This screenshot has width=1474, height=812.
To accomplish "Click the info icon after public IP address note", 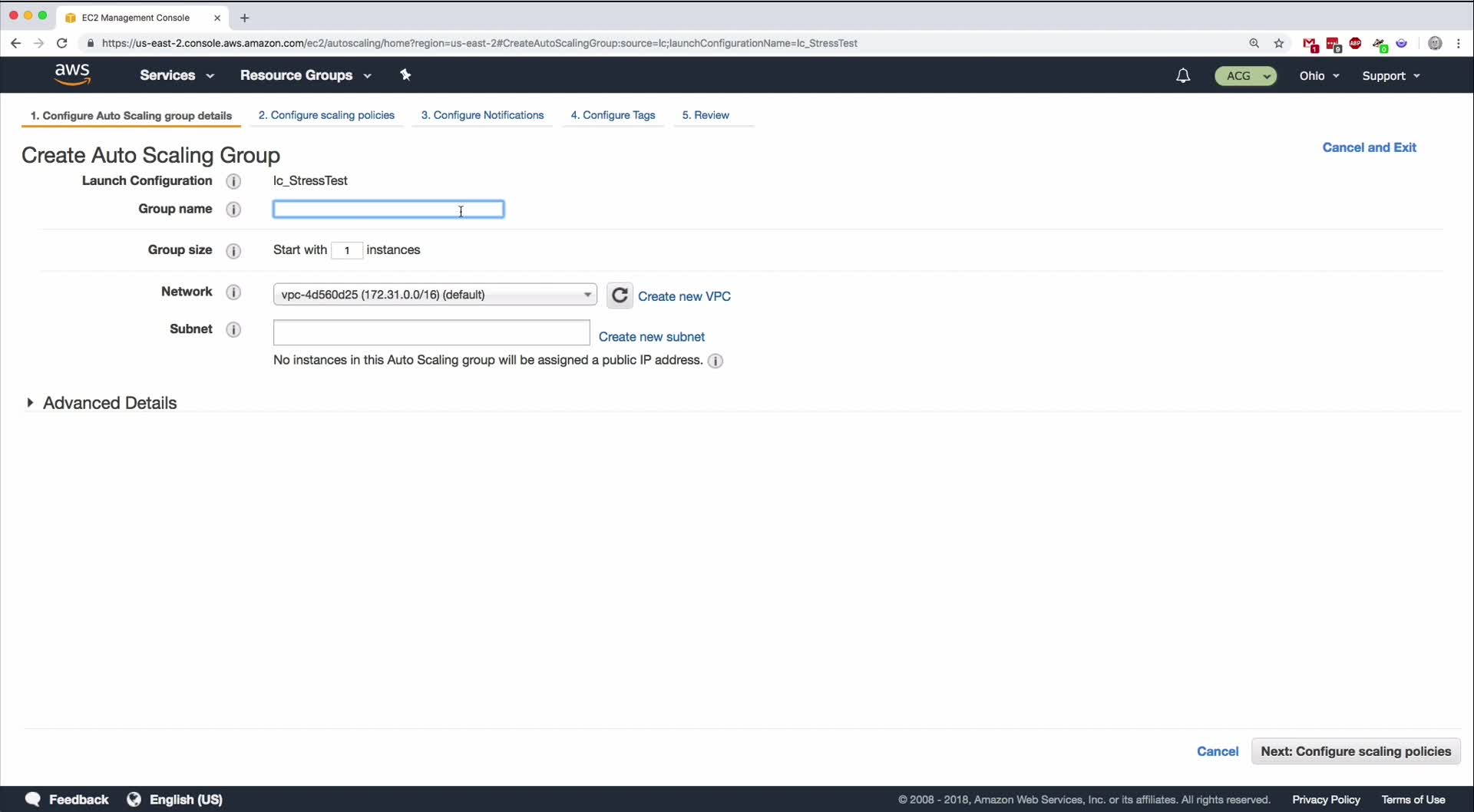I will point(716,361).
